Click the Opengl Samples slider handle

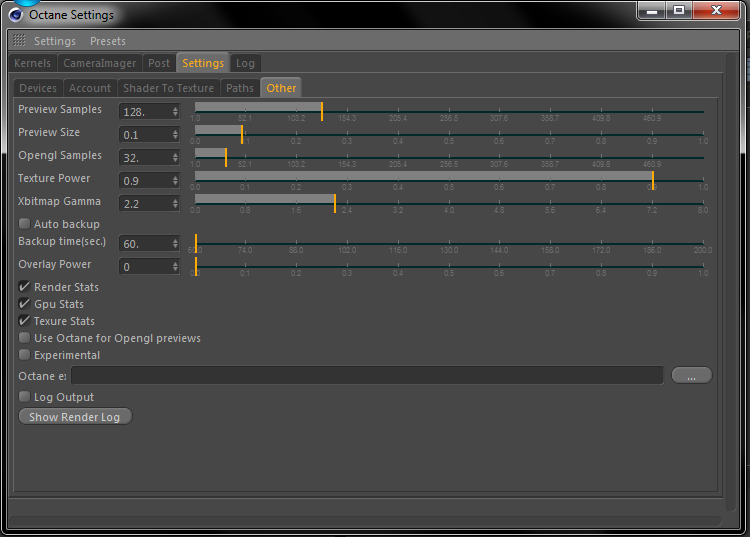click(x=226, y=157)
